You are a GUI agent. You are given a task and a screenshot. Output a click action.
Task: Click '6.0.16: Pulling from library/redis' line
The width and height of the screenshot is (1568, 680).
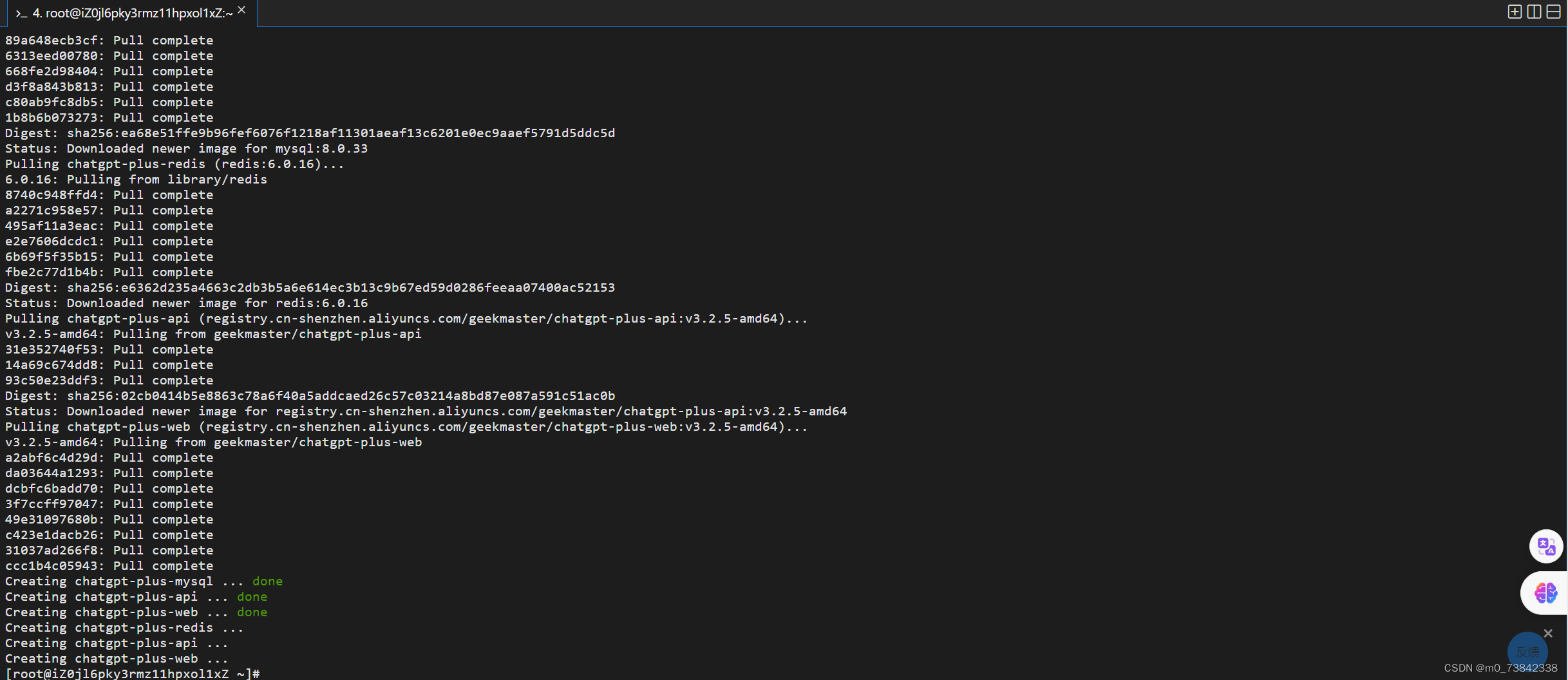tap(136, 179)
